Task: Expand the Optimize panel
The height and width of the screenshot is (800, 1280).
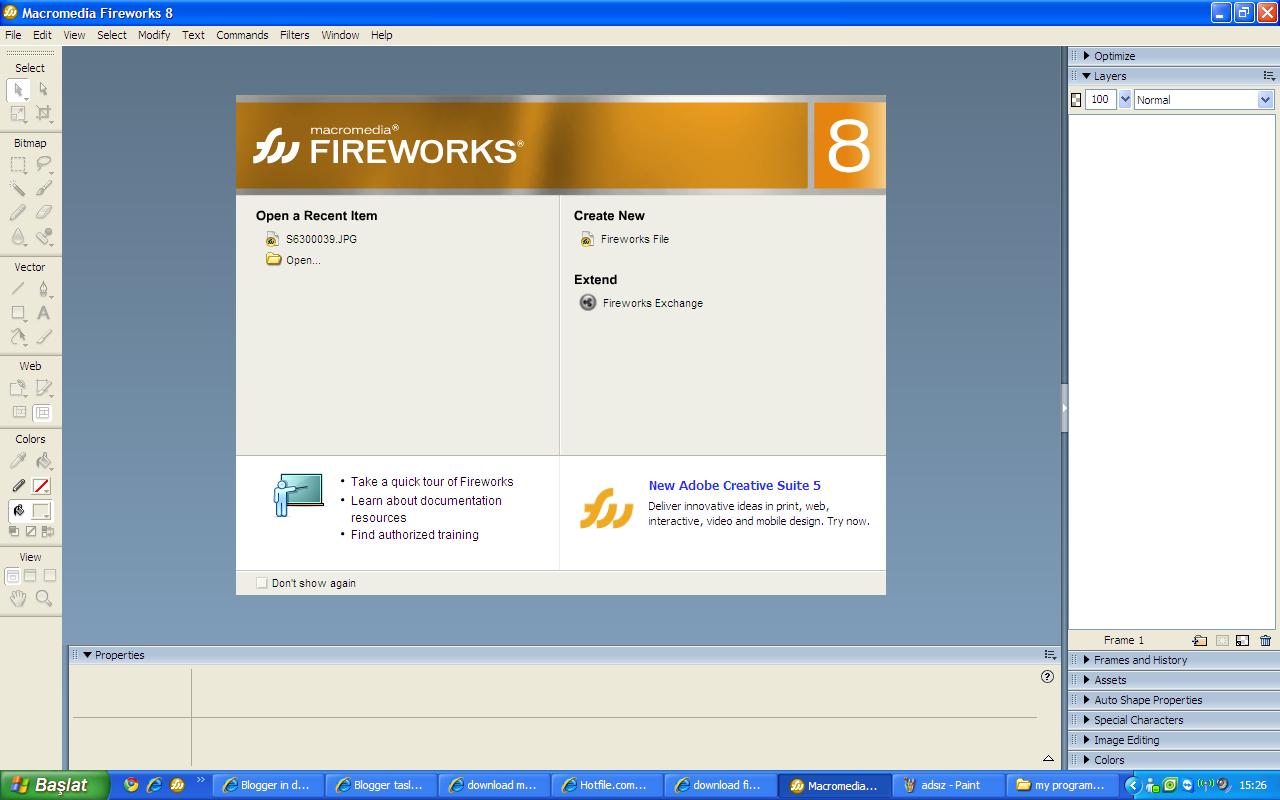Action: pos(1087,56)
